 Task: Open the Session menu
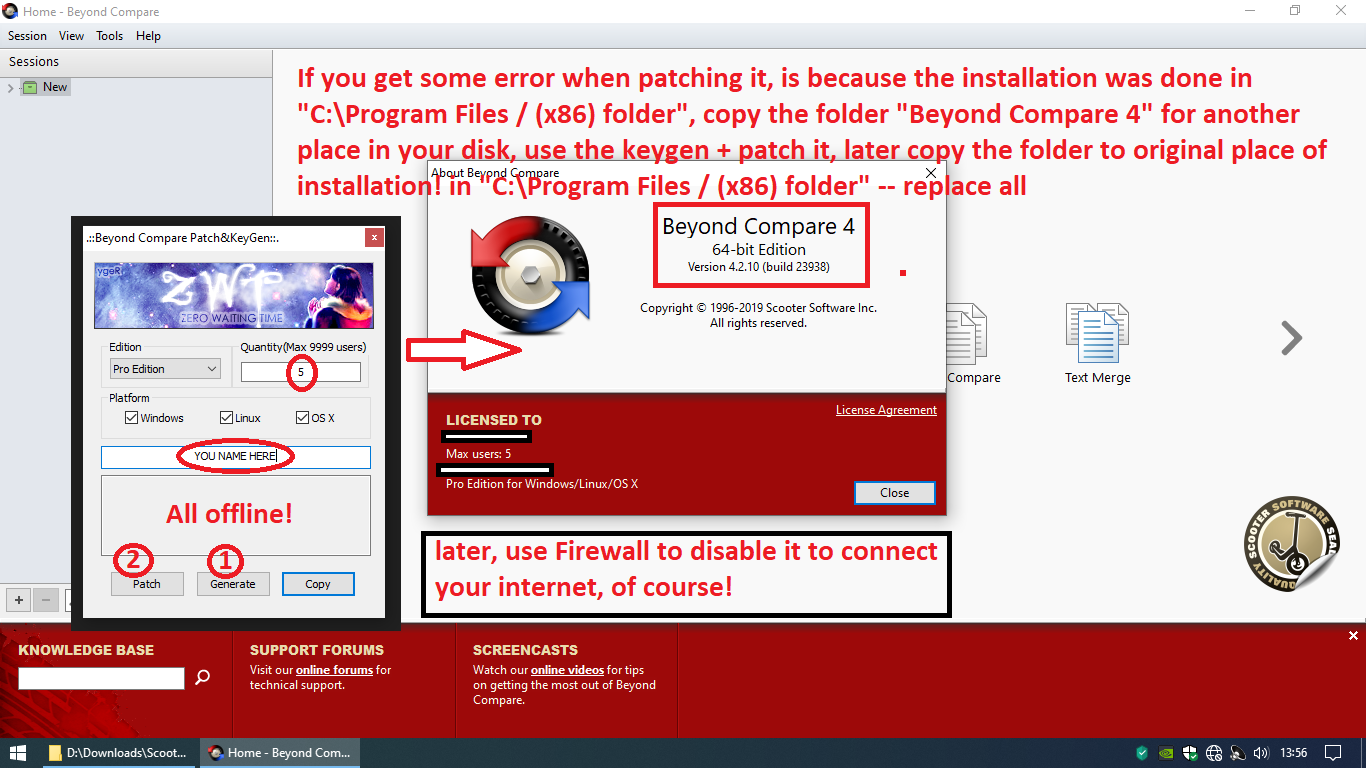click(x=27, y=36)
